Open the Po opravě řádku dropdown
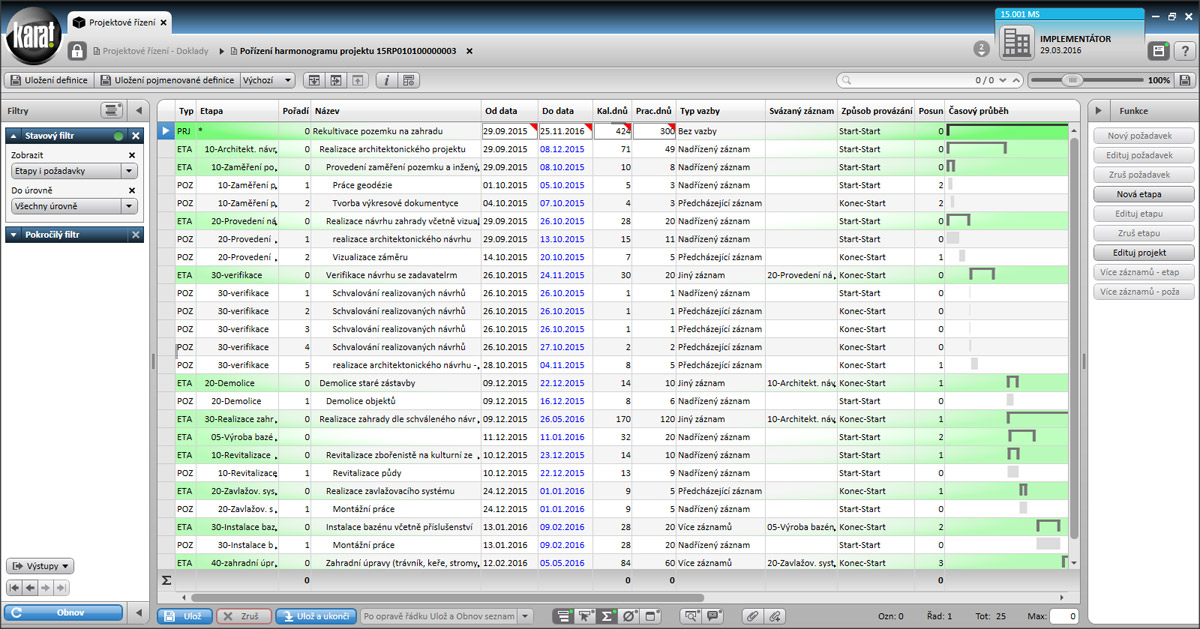1200x629 pixels. (x=446, y=616)
